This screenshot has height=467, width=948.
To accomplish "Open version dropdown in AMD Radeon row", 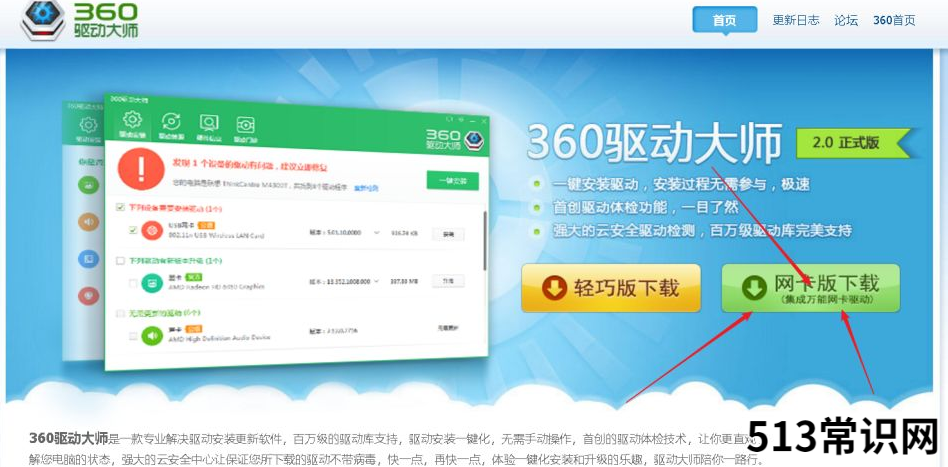I will click(x=377, y=281).
